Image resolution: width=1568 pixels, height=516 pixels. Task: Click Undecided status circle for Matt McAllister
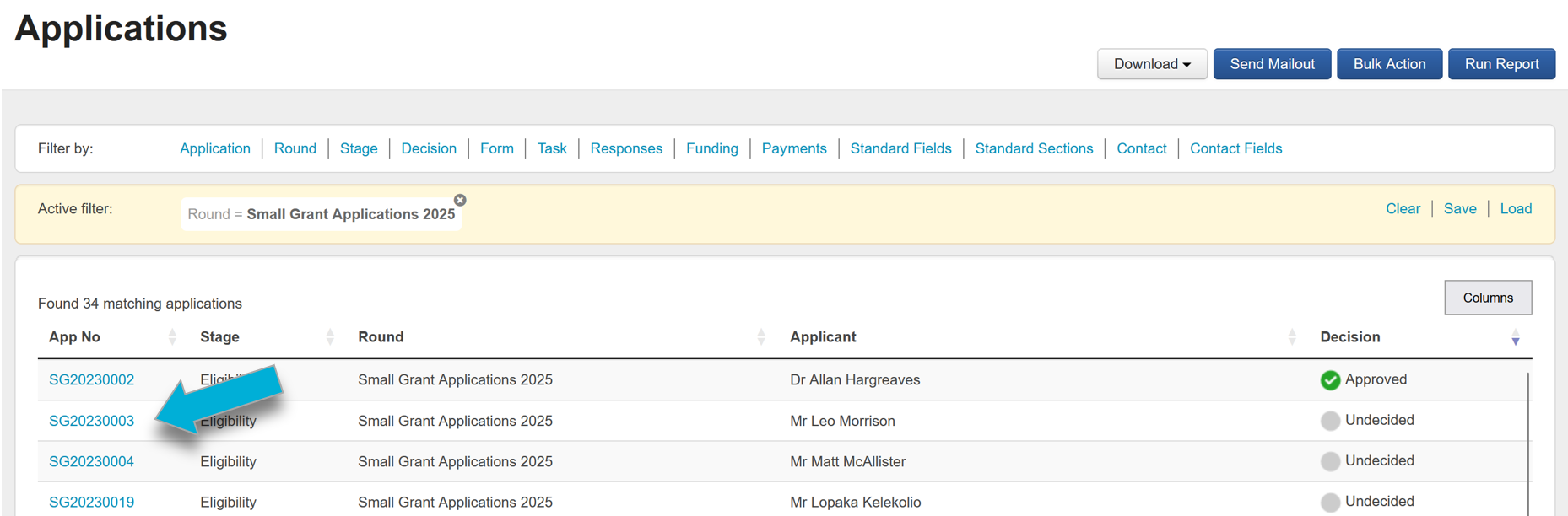1330,461
